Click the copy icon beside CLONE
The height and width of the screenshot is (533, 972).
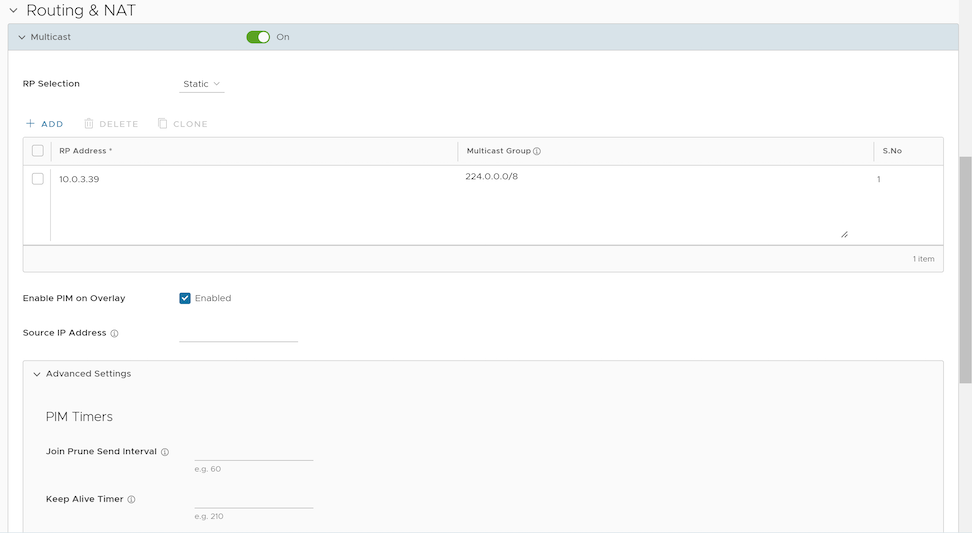[162, 124]
